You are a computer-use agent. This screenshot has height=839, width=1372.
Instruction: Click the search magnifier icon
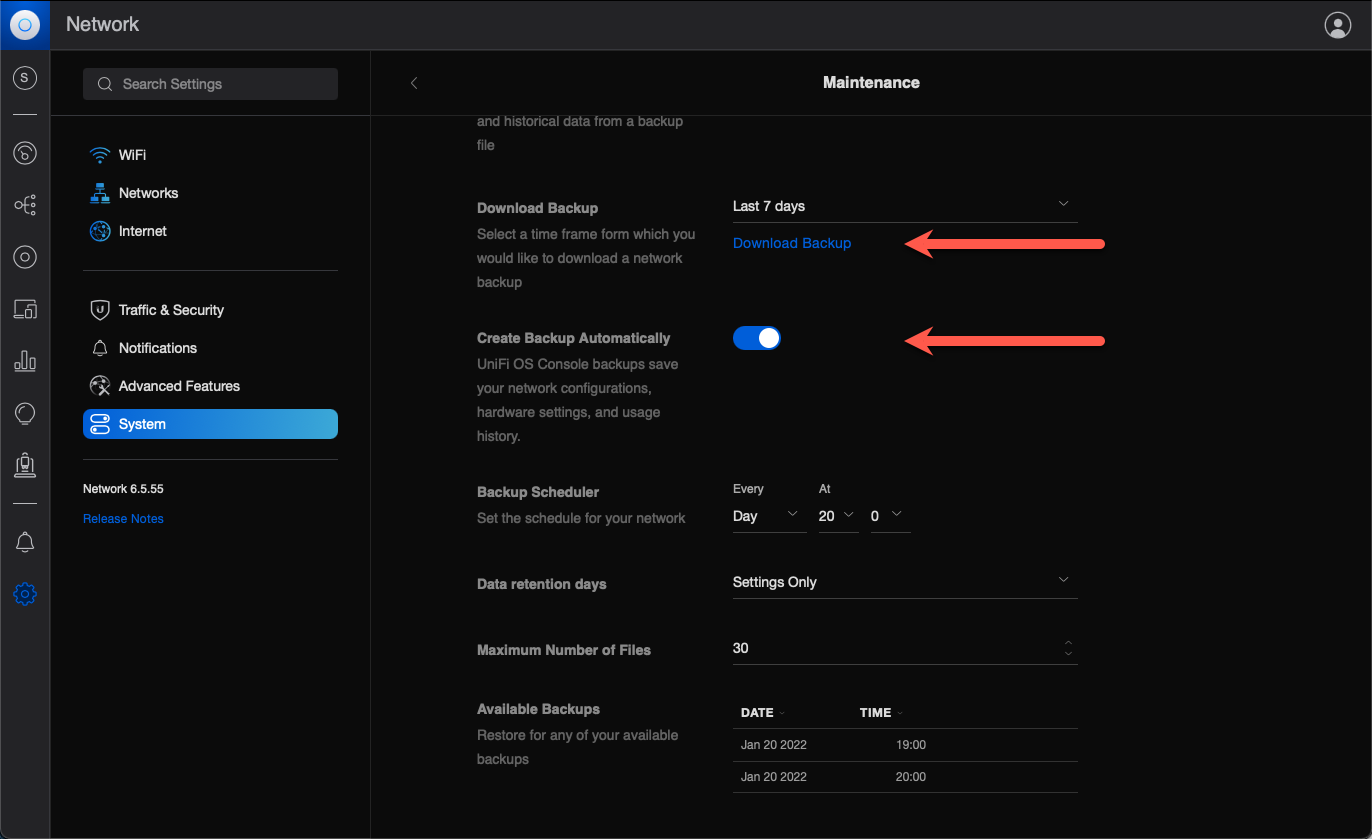104,84
